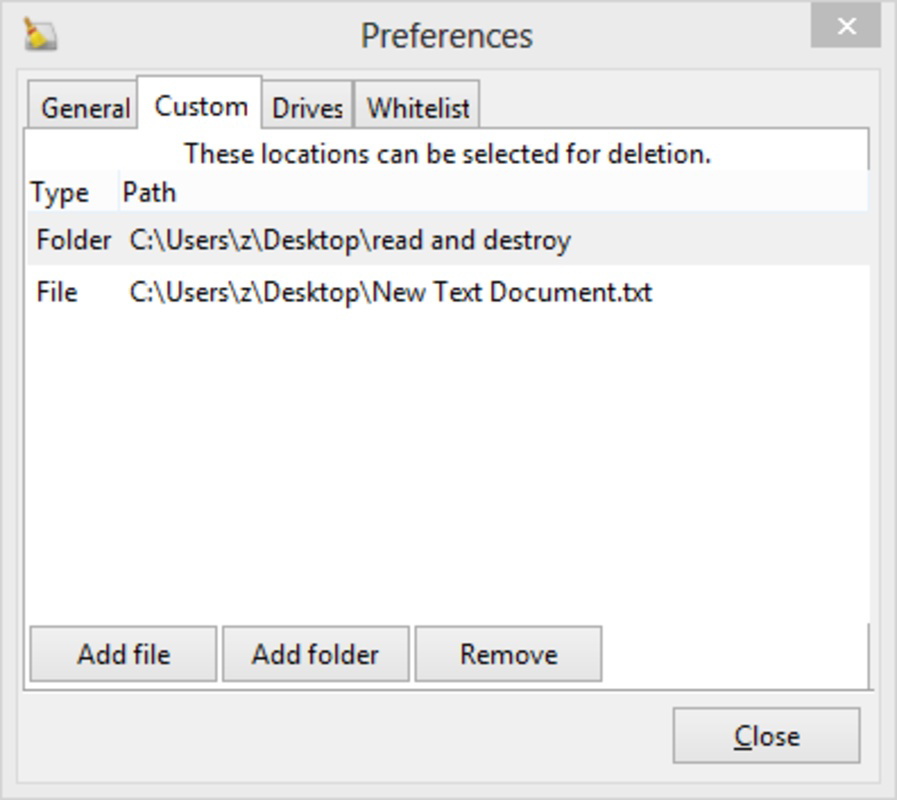Click the Add folder button
The image size is (897, 800).
coord(315,654)
